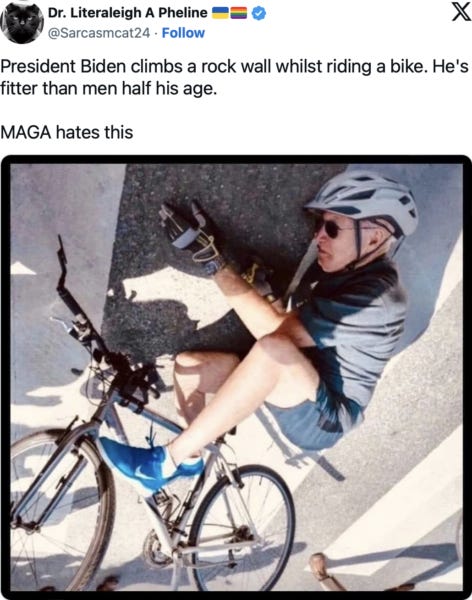Click the 'MAGA hates this' text
Image resolution: width=472 pixels, height=600 pixels.
coord(67,132)
